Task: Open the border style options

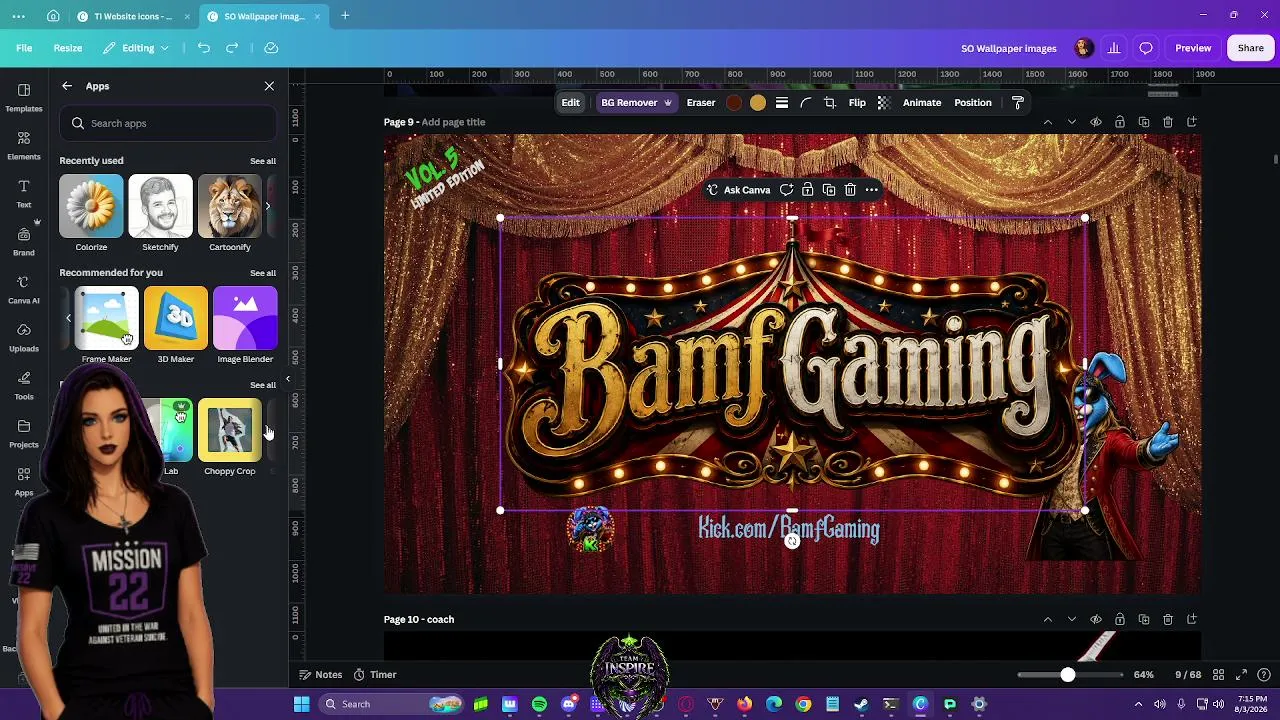Action: click(782, 103)
